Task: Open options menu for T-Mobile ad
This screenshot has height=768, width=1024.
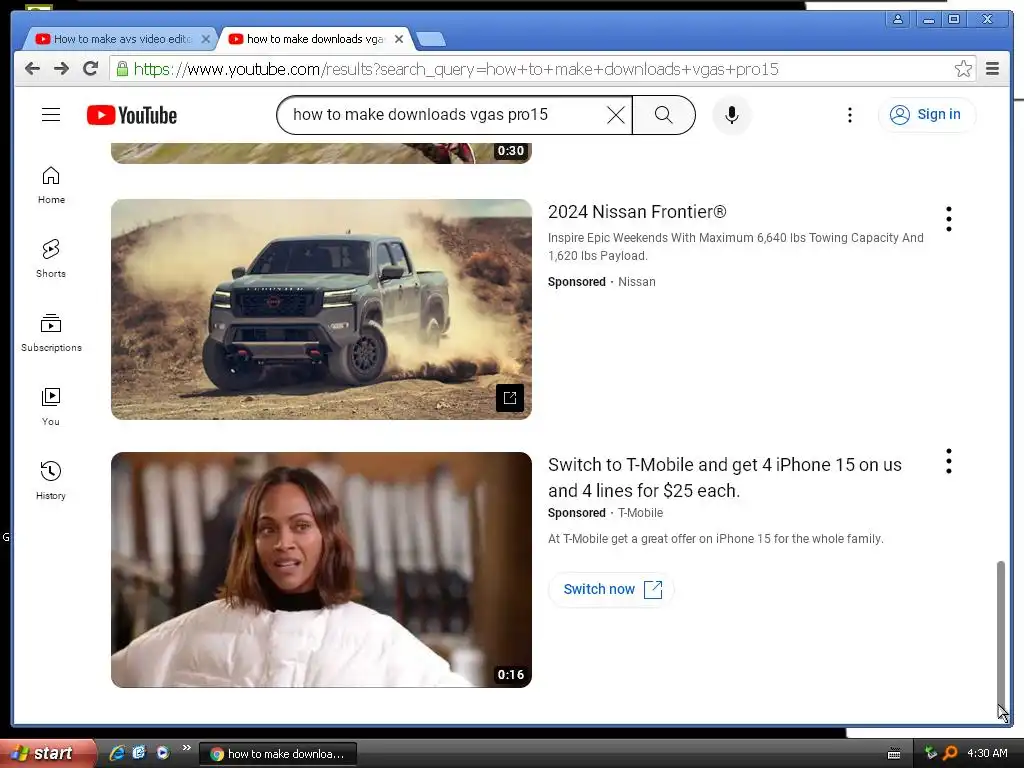Action: [x=948, y=461]
